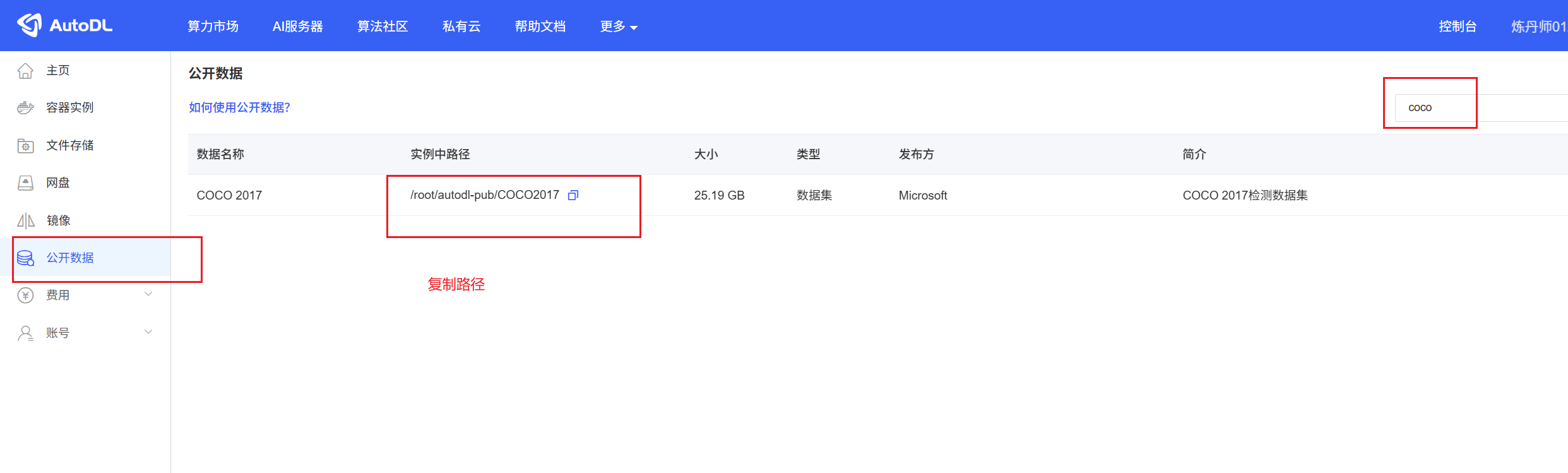Screen dimensions: 1568x473
Task: Open the 更多 dropdown menu
Action: point(619,27)
